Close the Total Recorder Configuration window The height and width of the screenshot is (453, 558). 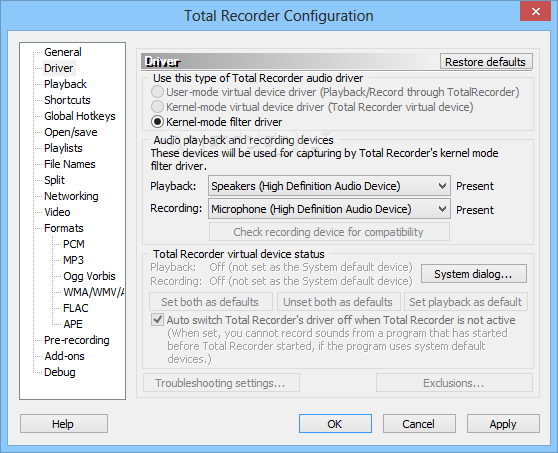point(536,12)
